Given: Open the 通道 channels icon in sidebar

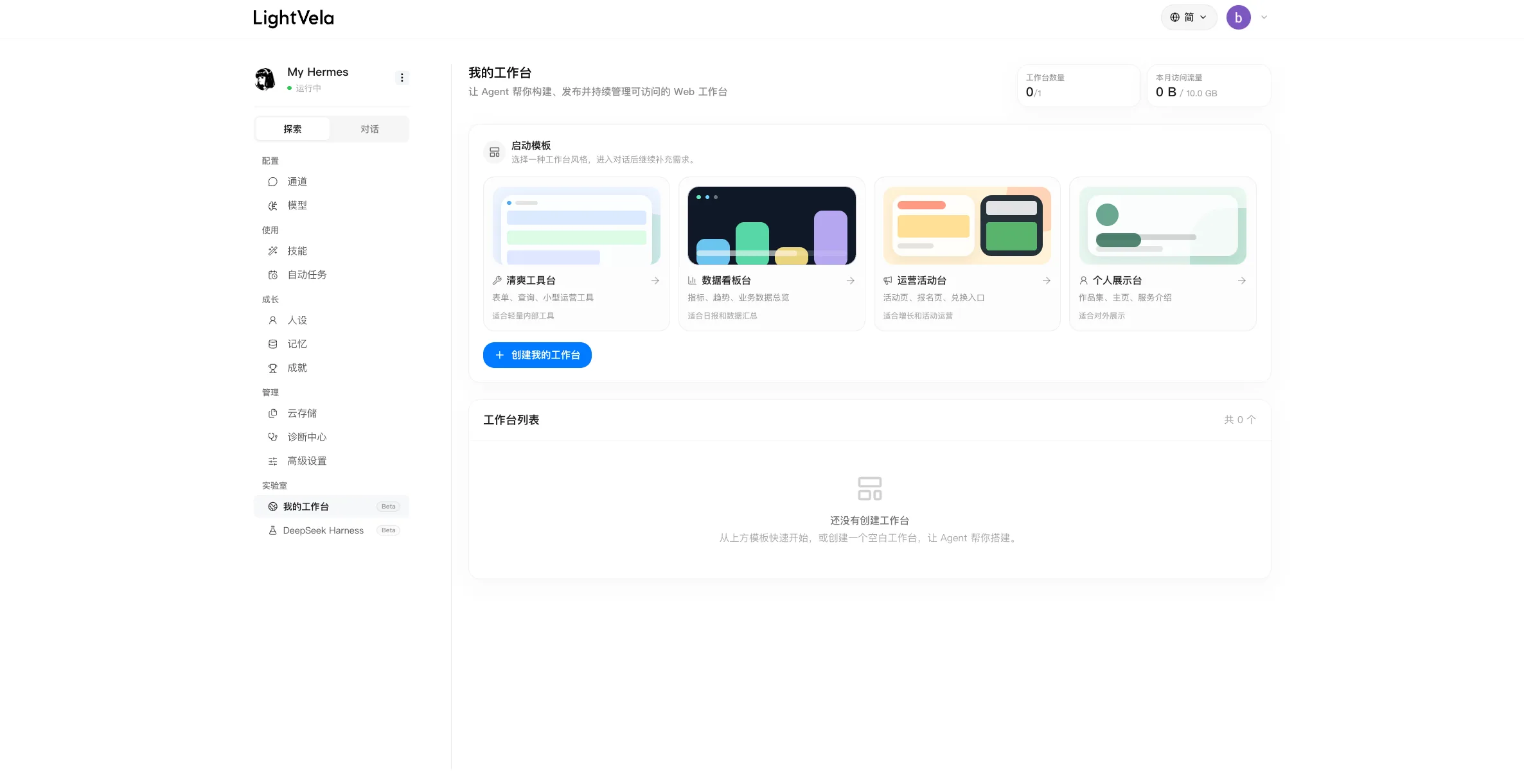Looking at the screenshot, I should (x=272, y=182).
